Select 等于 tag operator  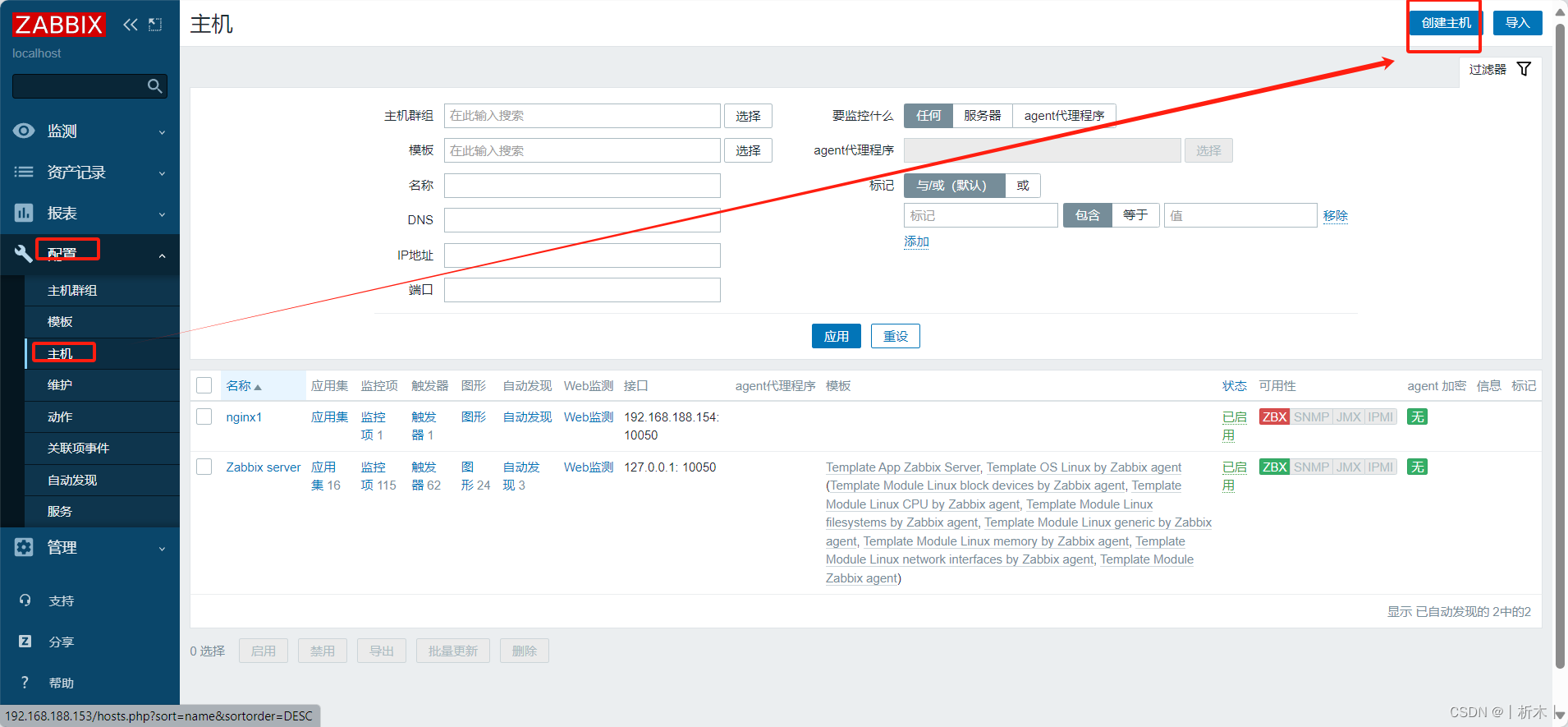click(1135, 215)
